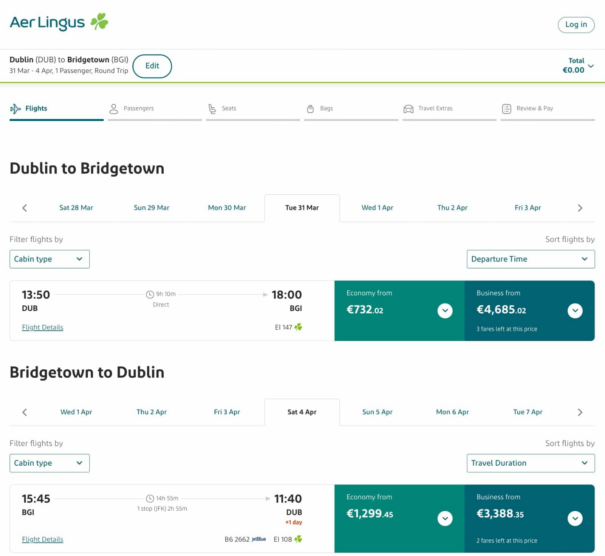Show earlier outbound dates with left arrow
Image resolution: width=605 pixels, height=556 pixels.
coord(24,208)
